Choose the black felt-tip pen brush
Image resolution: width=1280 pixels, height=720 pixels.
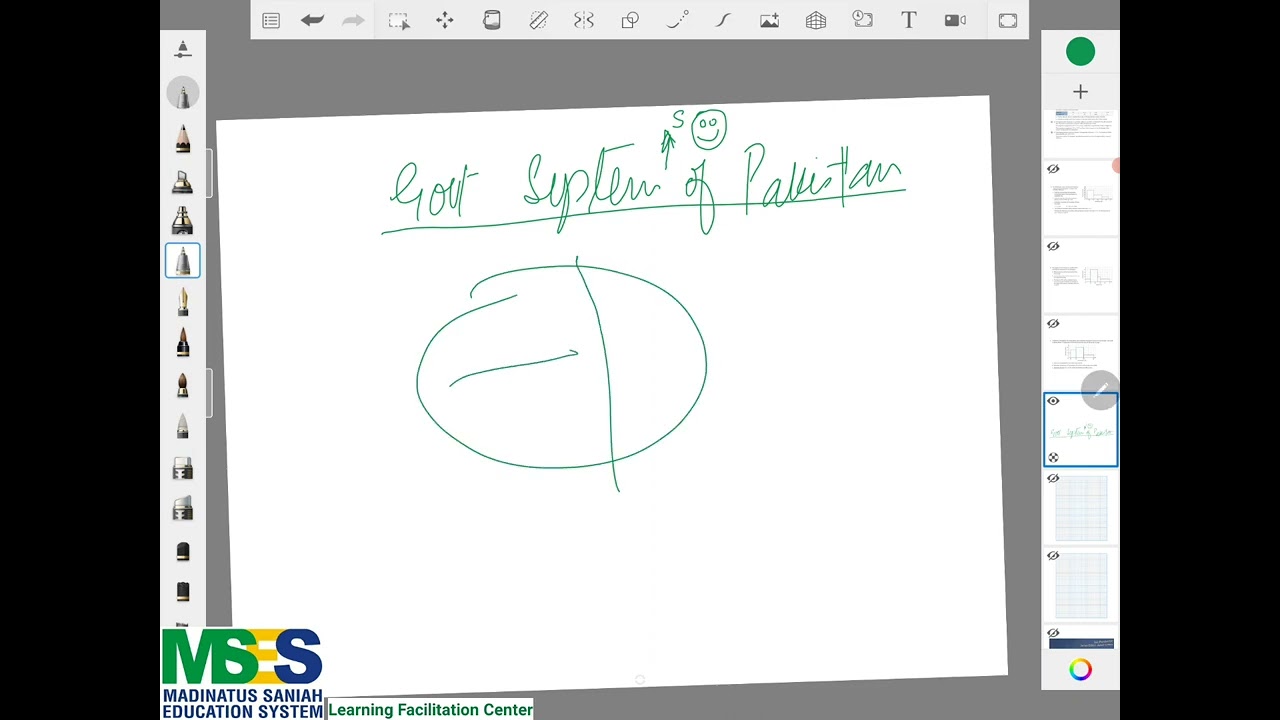[x=183, y=343]
